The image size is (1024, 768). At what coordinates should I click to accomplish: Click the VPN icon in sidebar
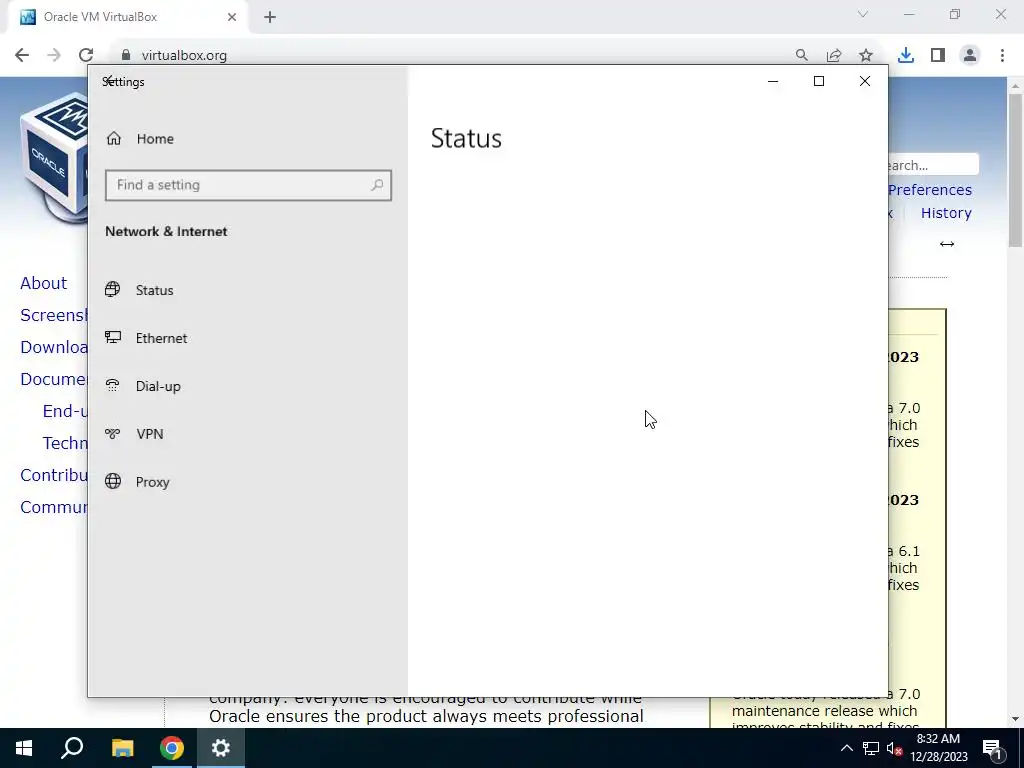tap(113, 434)
